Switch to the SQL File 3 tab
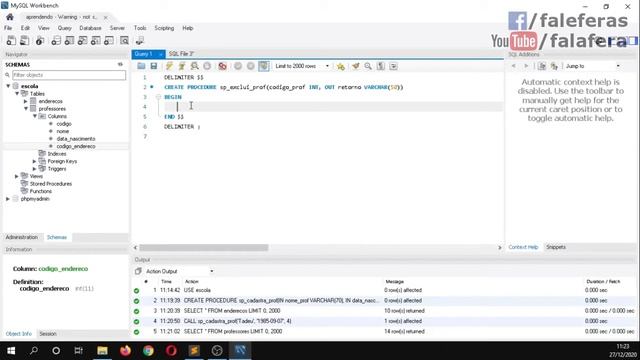The width and height of the screenshot is (640, 360). click(181, 54)
